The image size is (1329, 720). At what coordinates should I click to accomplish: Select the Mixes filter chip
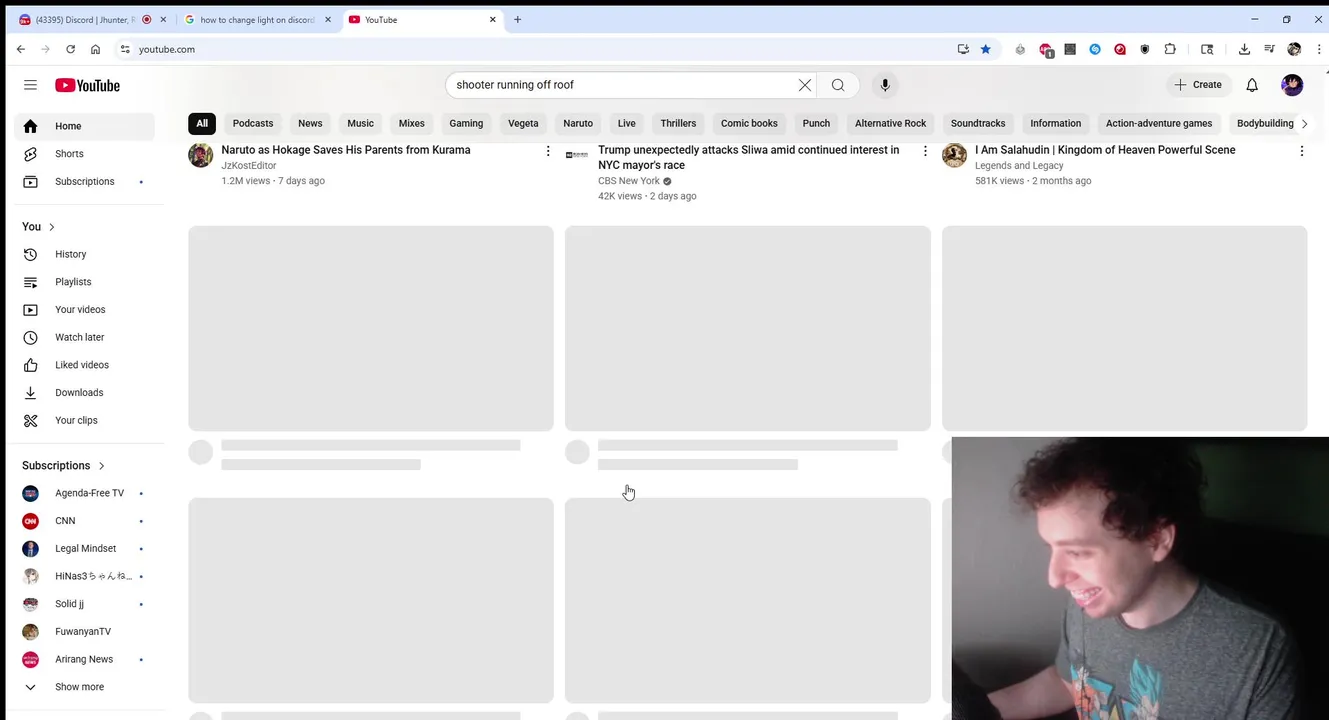click(411, 123)
